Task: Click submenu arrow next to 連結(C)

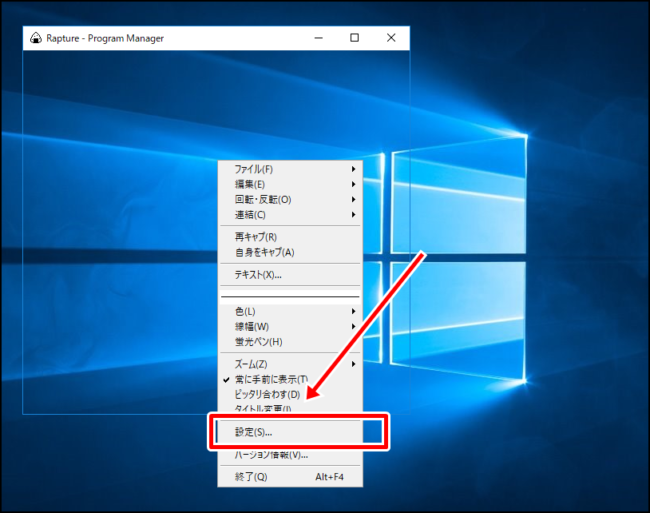Action: 353,215
